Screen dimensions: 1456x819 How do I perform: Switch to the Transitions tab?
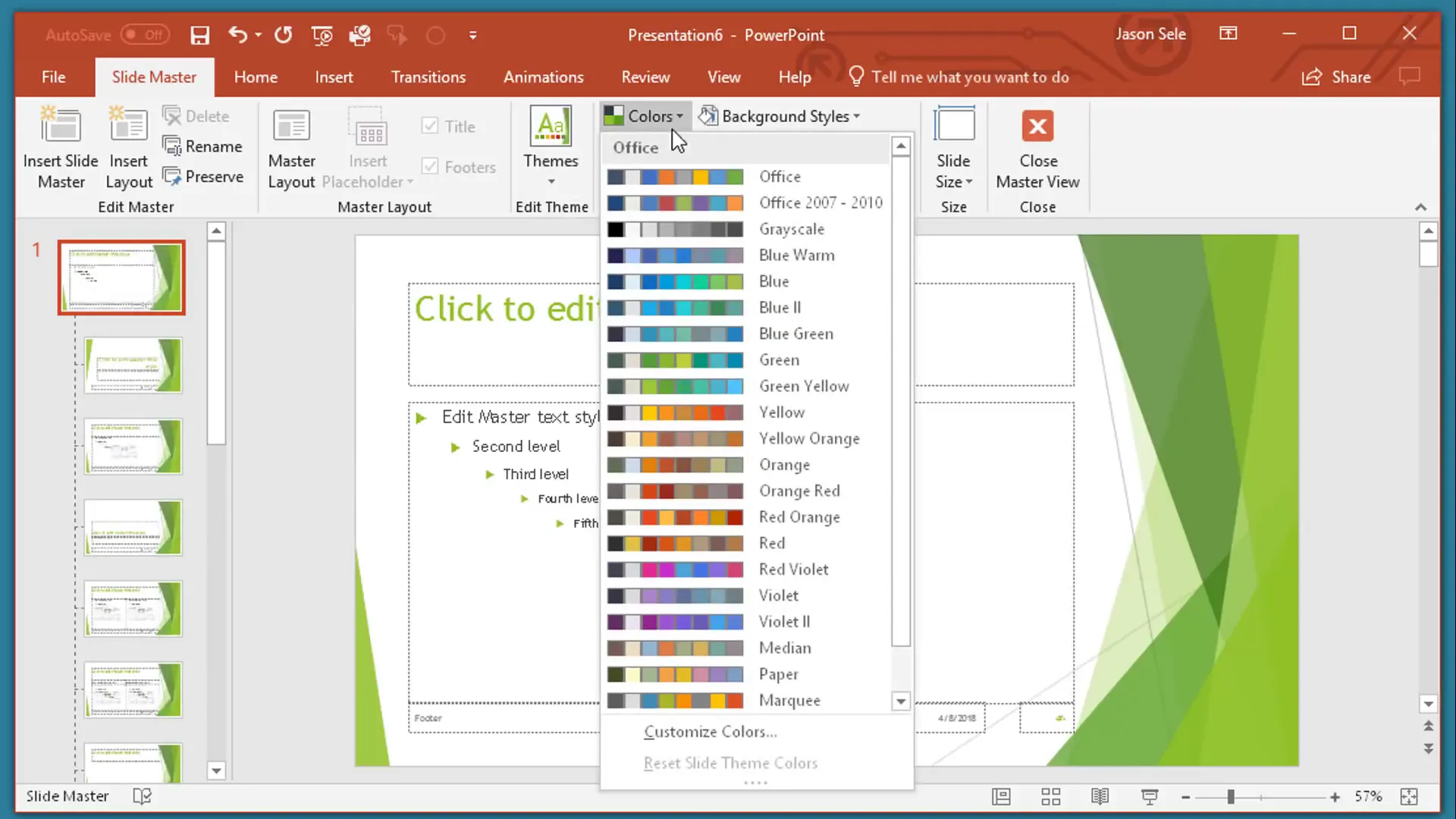[428, 77]
